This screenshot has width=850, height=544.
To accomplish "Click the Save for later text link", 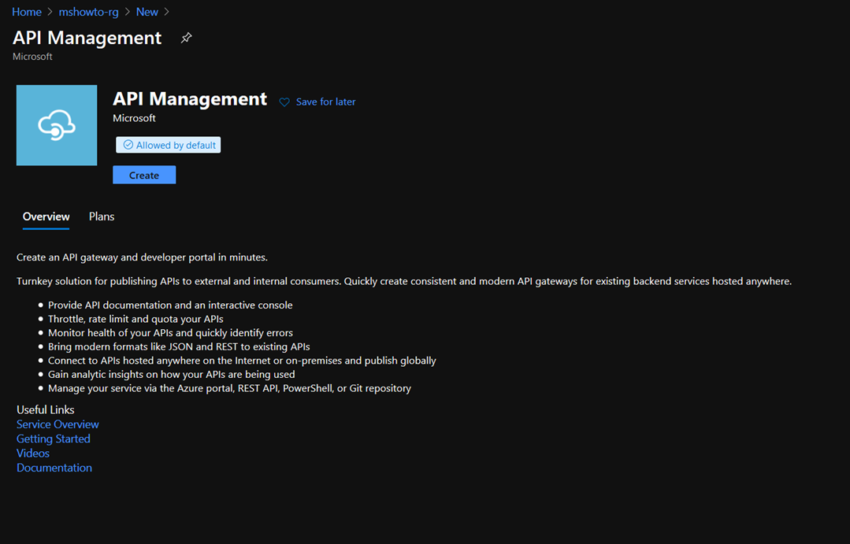I will click(x=325, y=102).
